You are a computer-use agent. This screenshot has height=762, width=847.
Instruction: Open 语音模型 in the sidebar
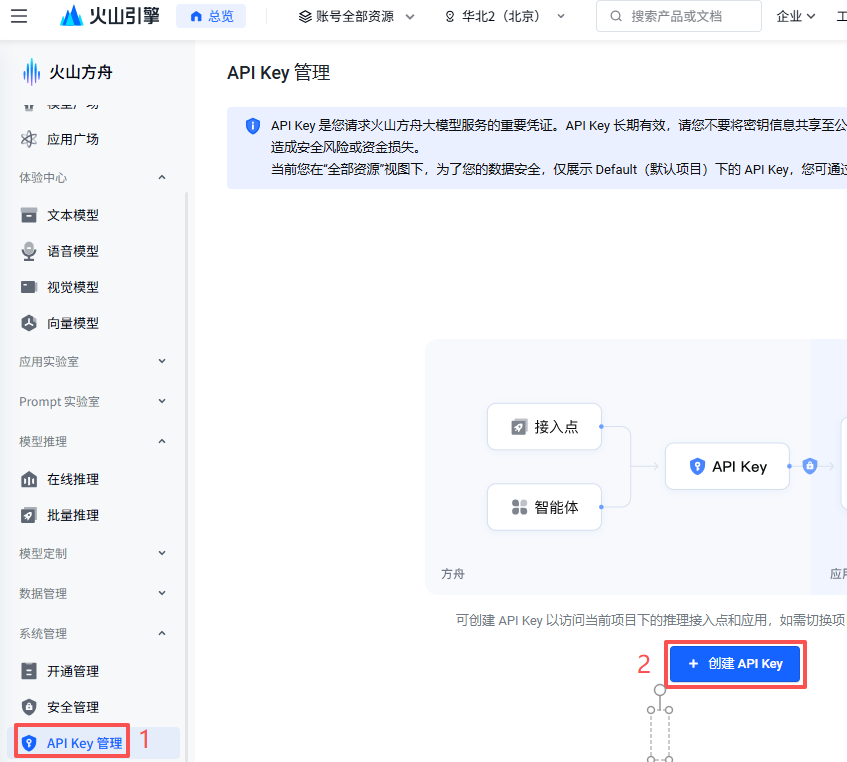pyautogui.click(x=72, y=251)
